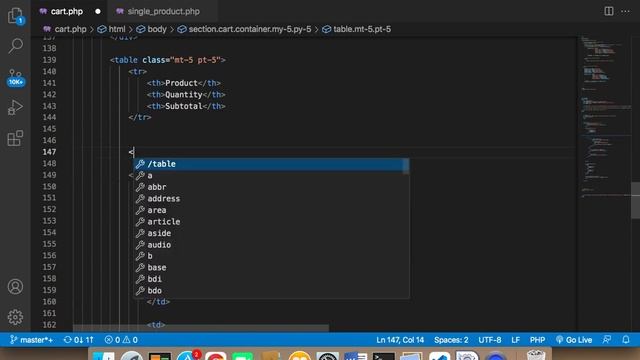Click the Subtotal table header text
Screen dimensions: 640x360
pos(184,106)
